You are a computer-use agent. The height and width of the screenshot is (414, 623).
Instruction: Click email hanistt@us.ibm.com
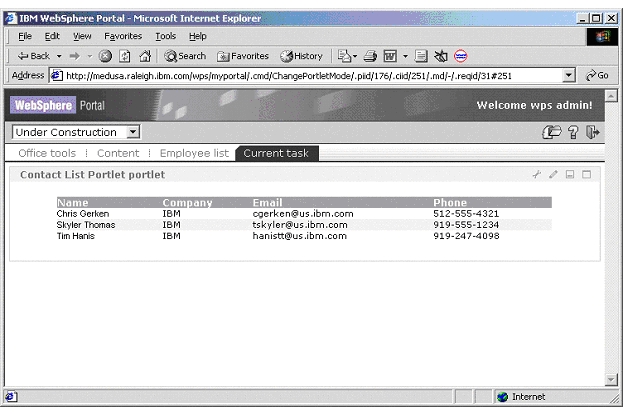pos(300,236)
